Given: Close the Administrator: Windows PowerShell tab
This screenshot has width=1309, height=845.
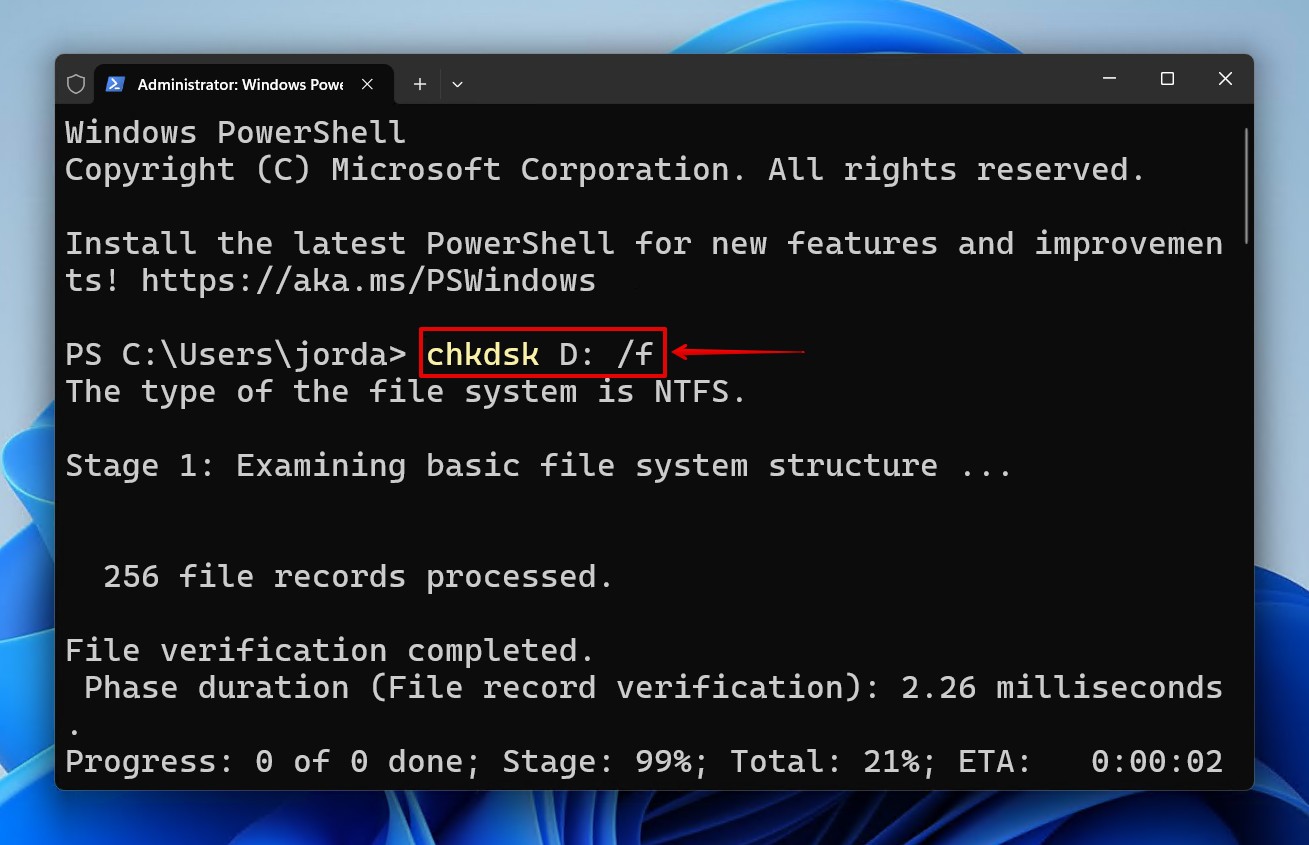Looking at the screenshot, I should [x=366, y=84].
